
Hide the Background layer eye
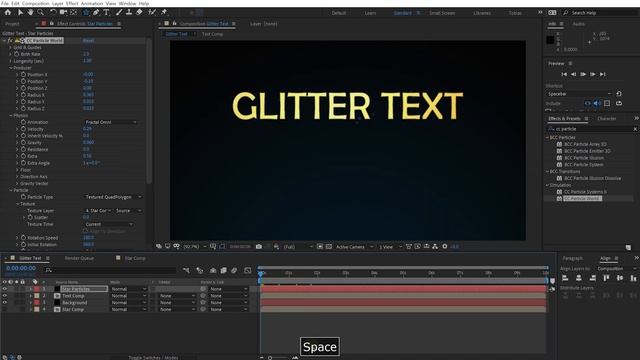[x=5, y=302]
